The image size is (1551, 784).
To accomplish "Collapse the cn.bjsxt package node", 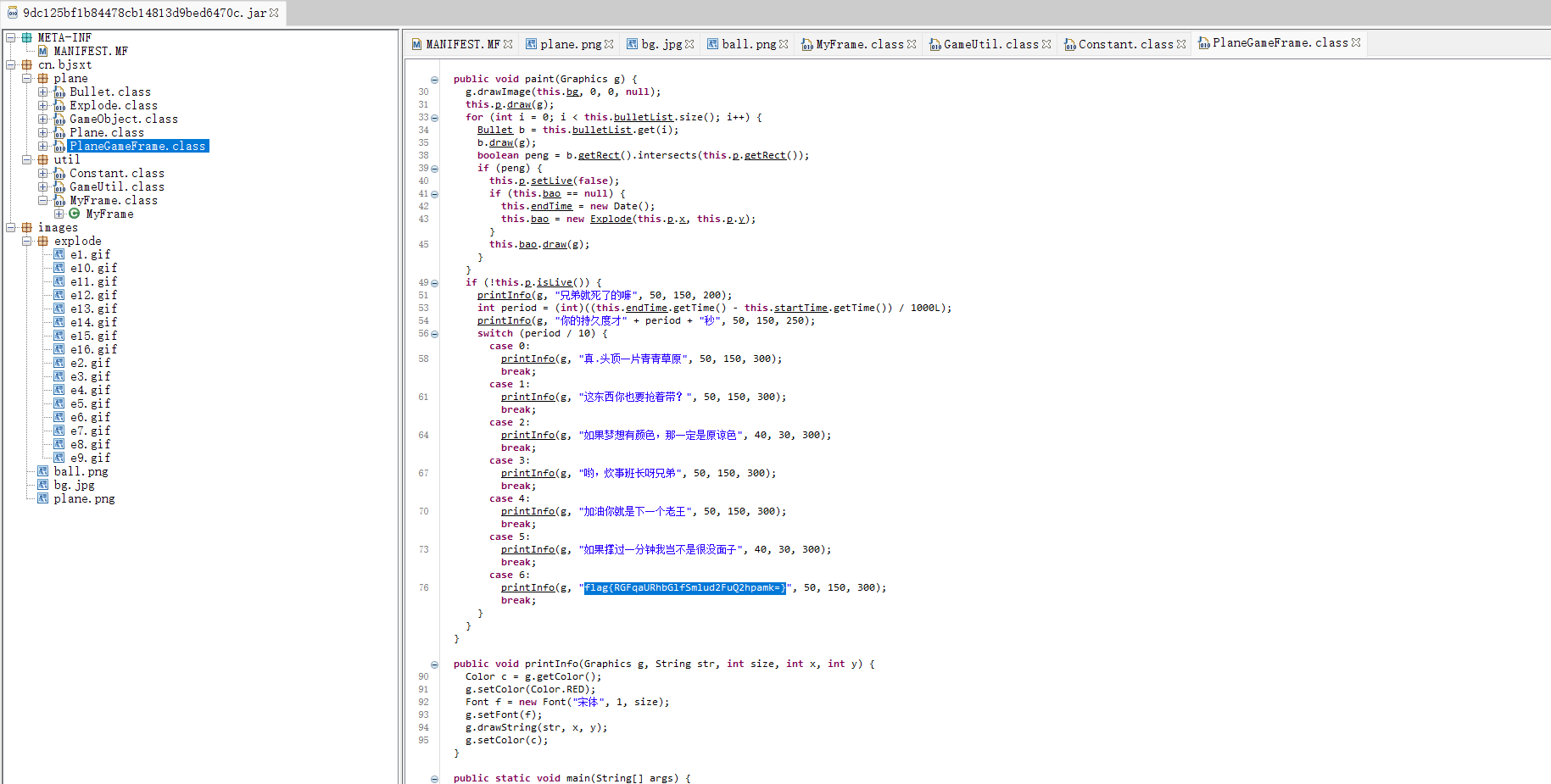I will pyautogui.click(x=11, y=64).
